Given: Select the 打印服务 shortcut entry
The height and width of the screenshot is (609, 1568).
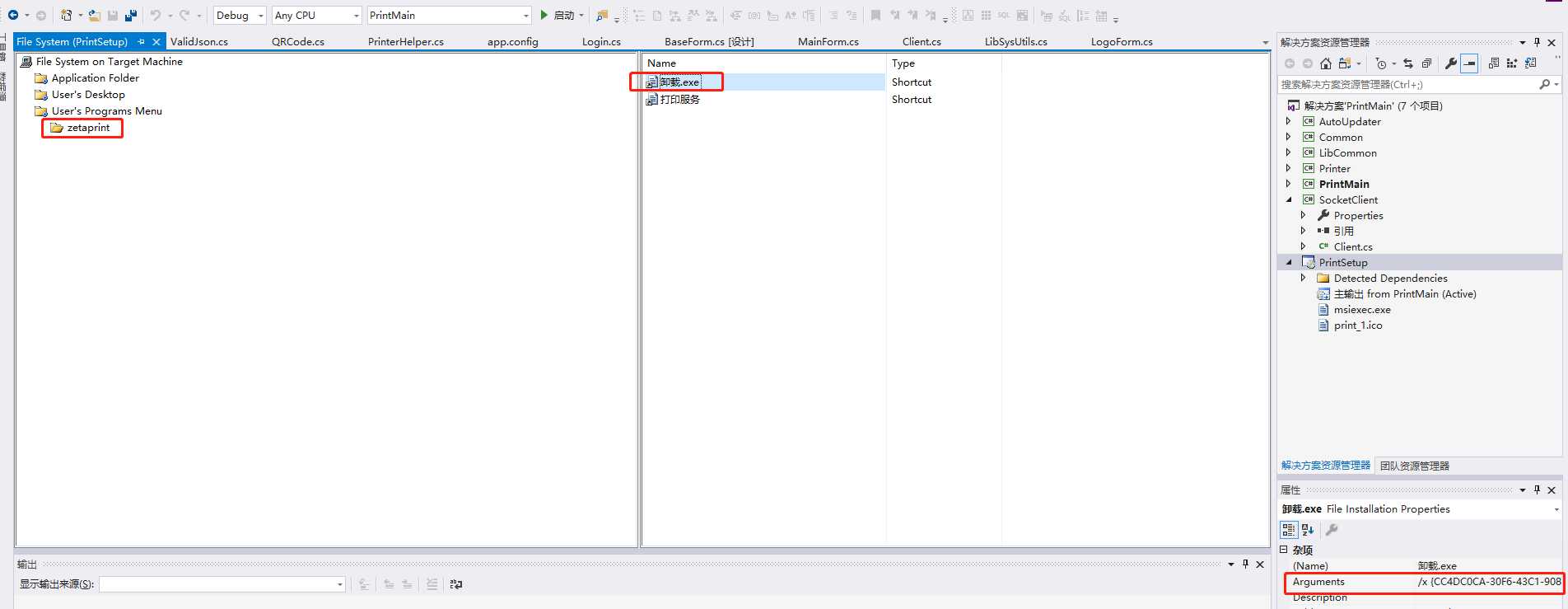Looking at the screenshot, I should [x=679, y=99].
